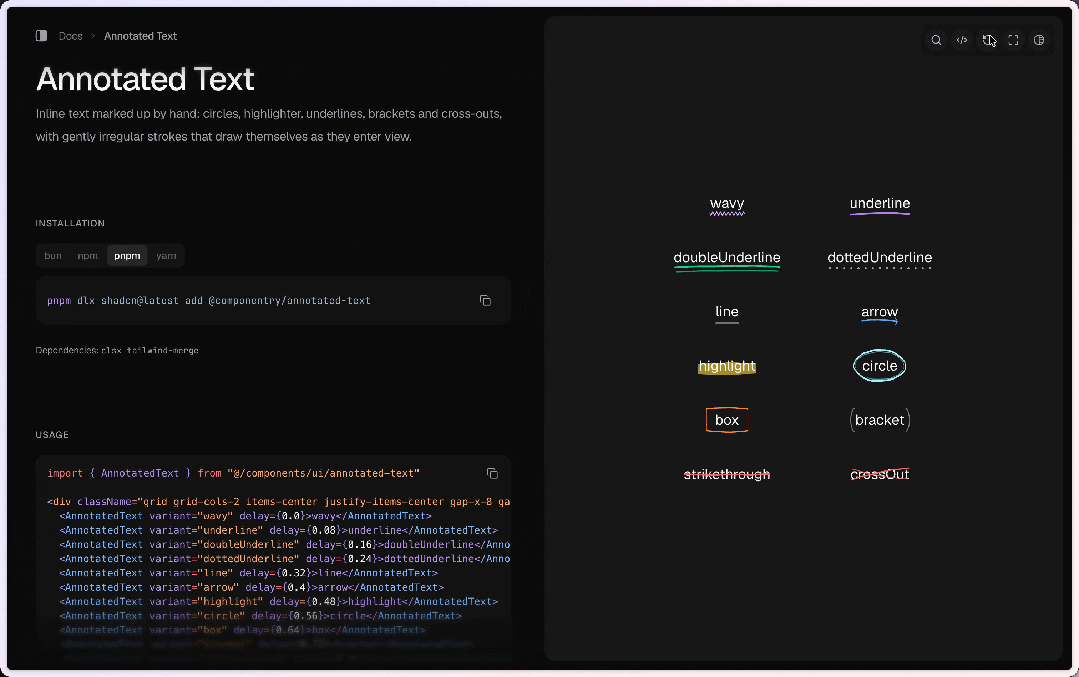Toggle the sidebar panel icon beside Docs
Viewport: 1079px width, 677px height.
click(41, 36)
